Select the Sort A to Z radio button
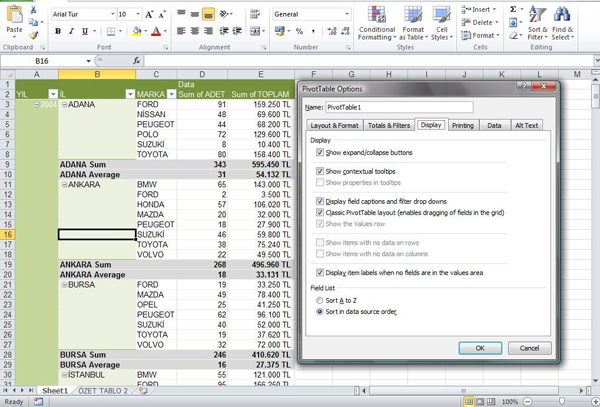The image size is (600, 407). 320,299
